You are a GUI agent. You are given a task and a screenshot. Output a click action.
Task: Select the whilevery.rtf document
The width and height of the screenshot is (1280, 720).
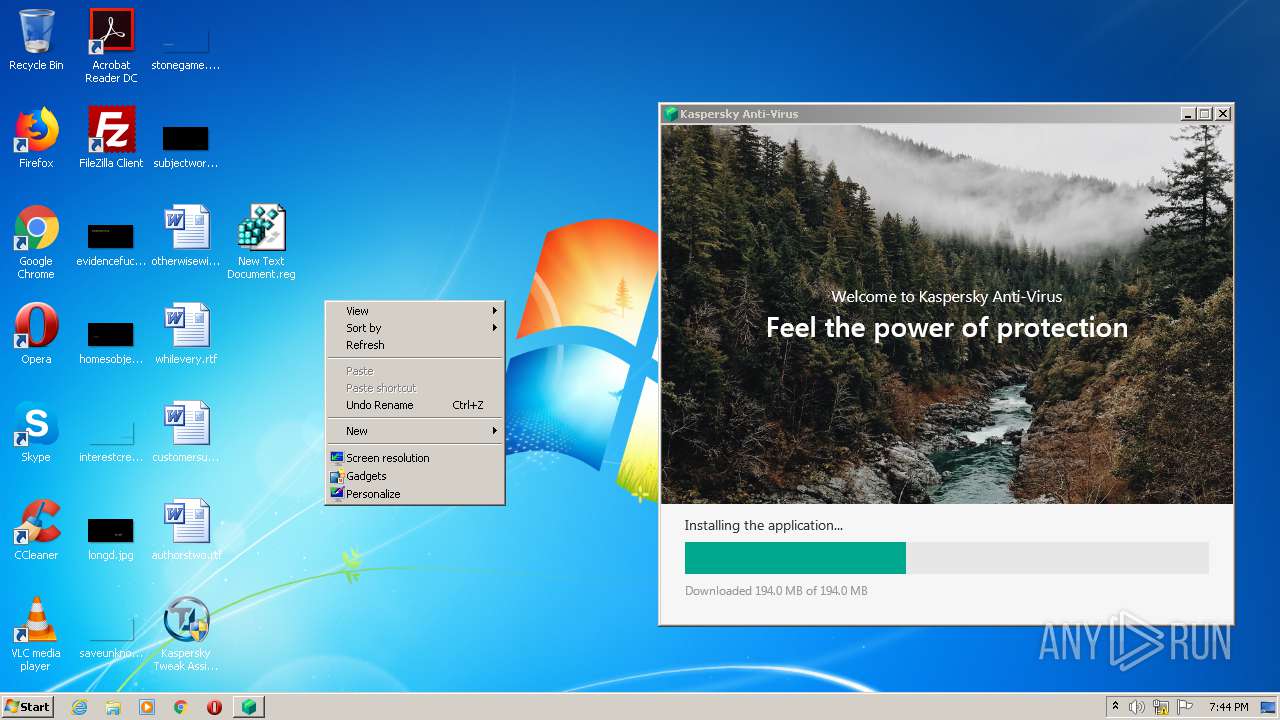[x=186, y=333]
